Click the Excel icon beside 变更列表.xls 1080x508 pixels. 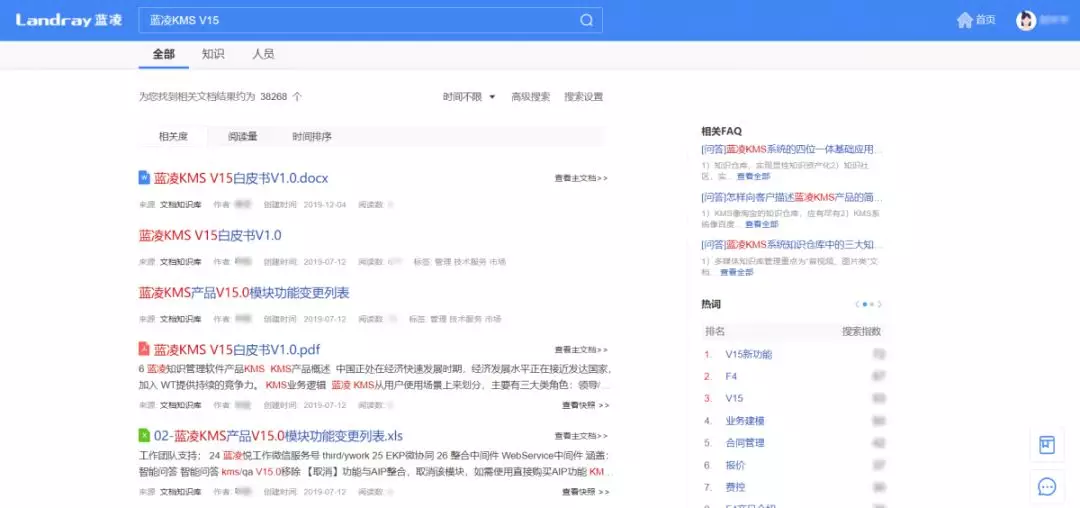pos(144,435)
